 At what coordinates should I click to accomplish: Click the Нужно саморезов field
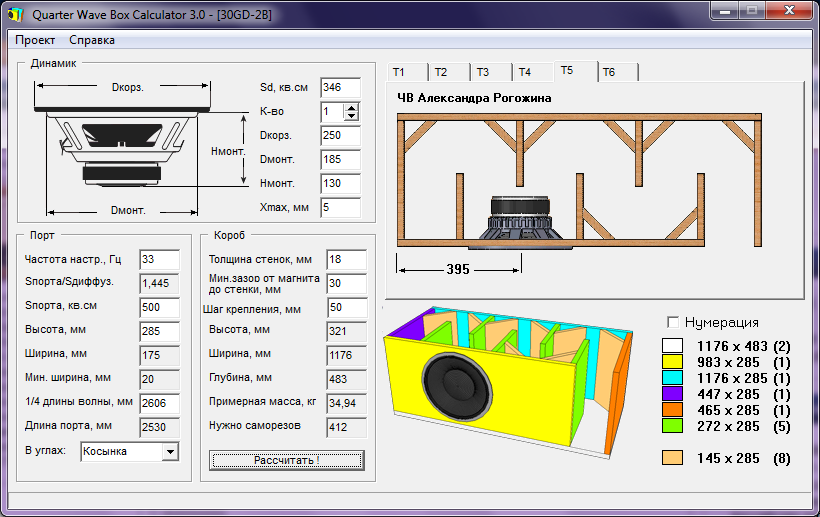point(347,428)
